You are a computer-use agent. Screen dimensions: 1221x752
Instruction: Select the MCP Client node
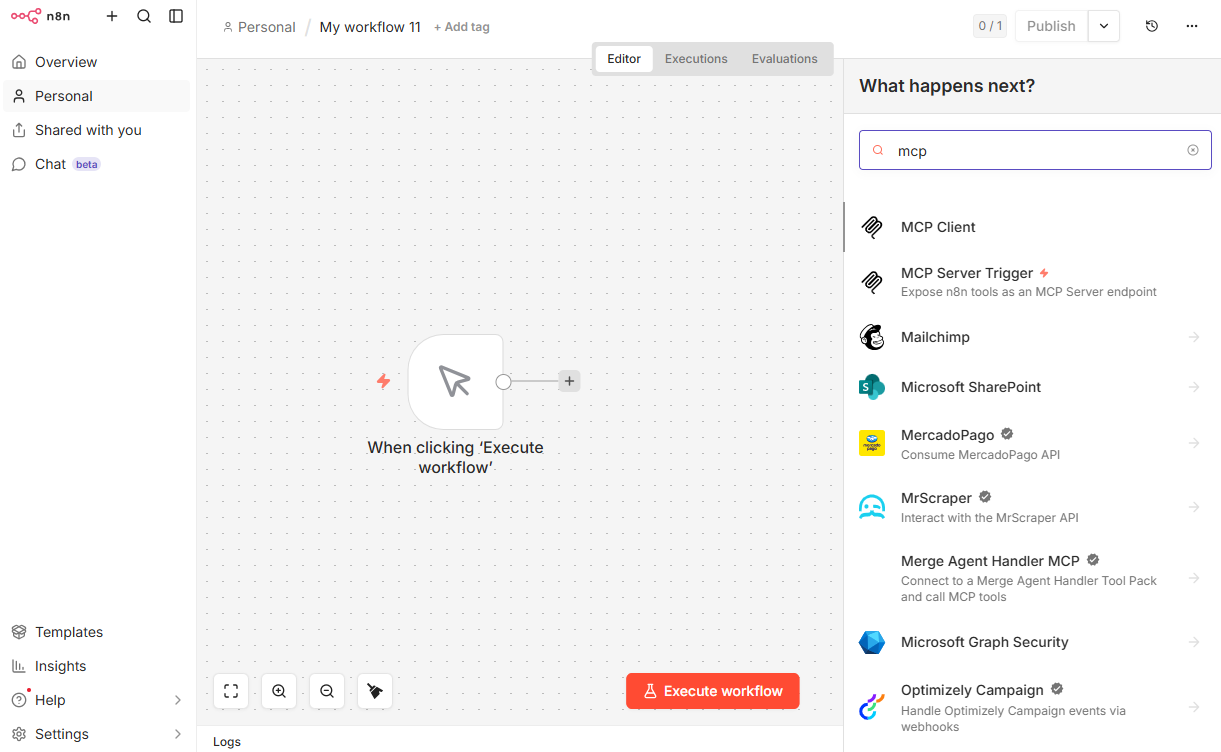coord(1032,227)
